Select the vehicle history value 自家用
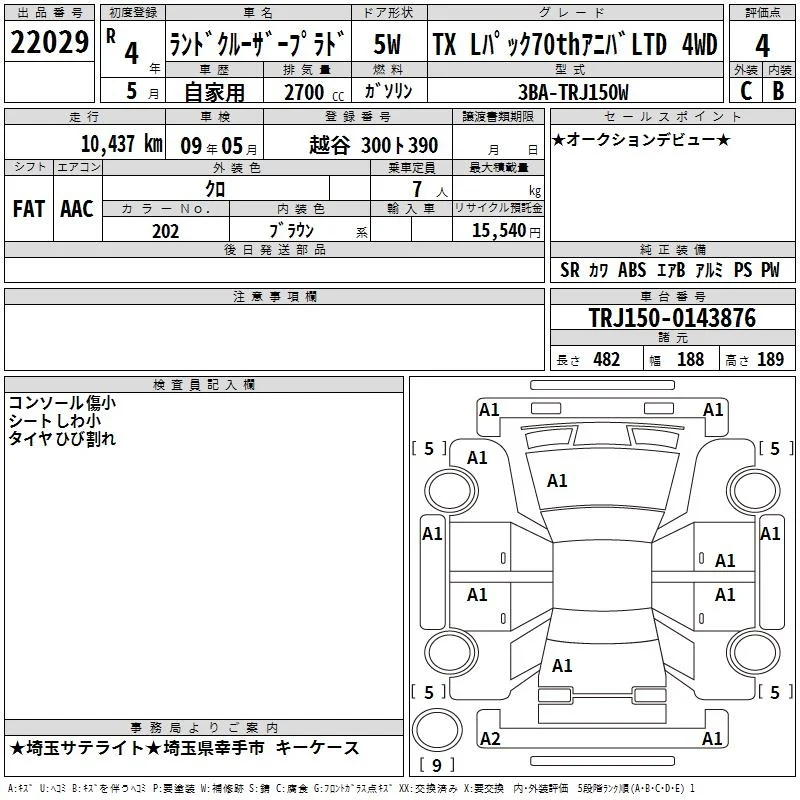Viewport: 800px width, 800px height. pyautogui.click(x=214, y=92)
